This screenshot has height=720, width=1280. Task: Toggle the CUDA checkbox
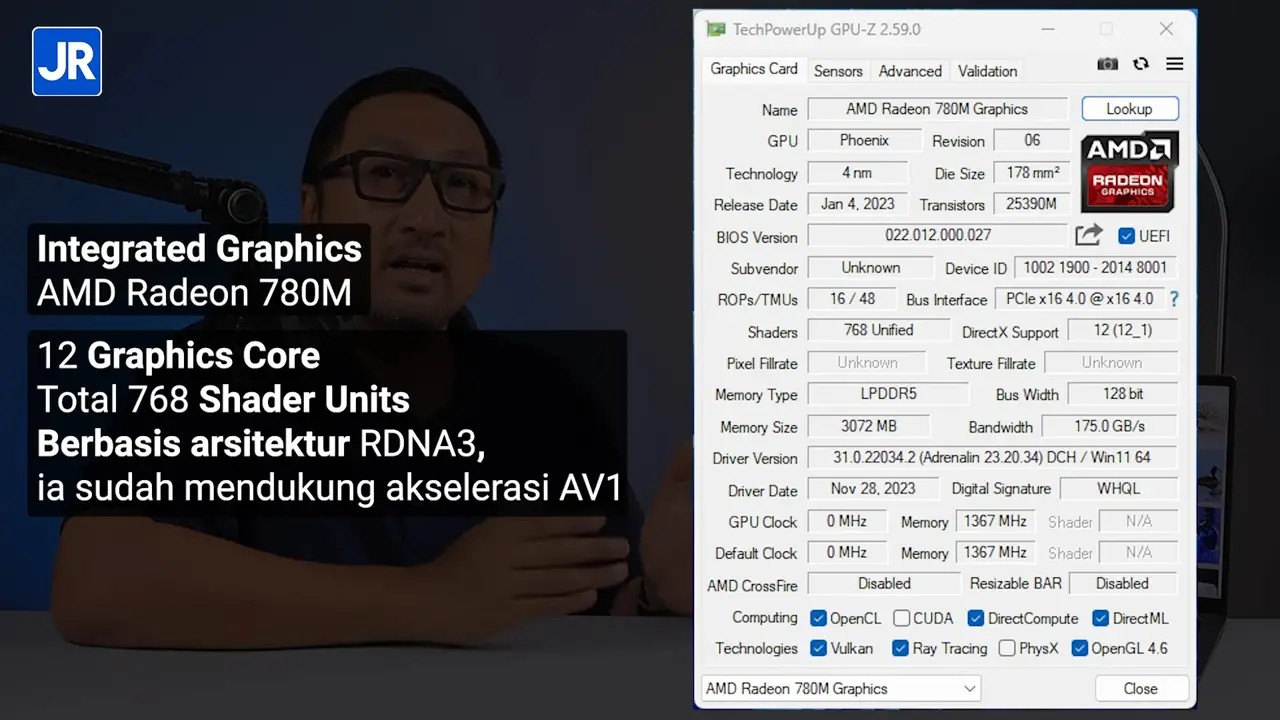pos(901,618)
